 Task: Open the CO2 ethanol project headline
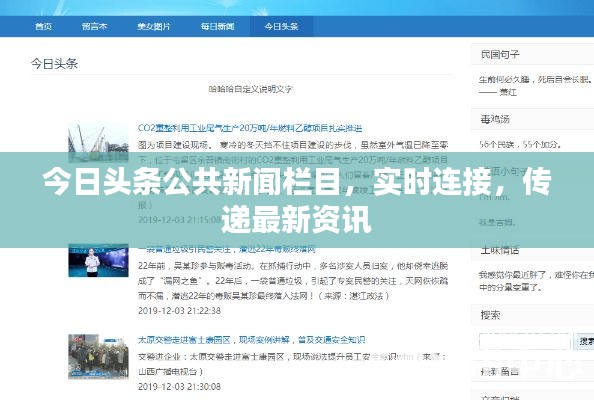(250, 128)
